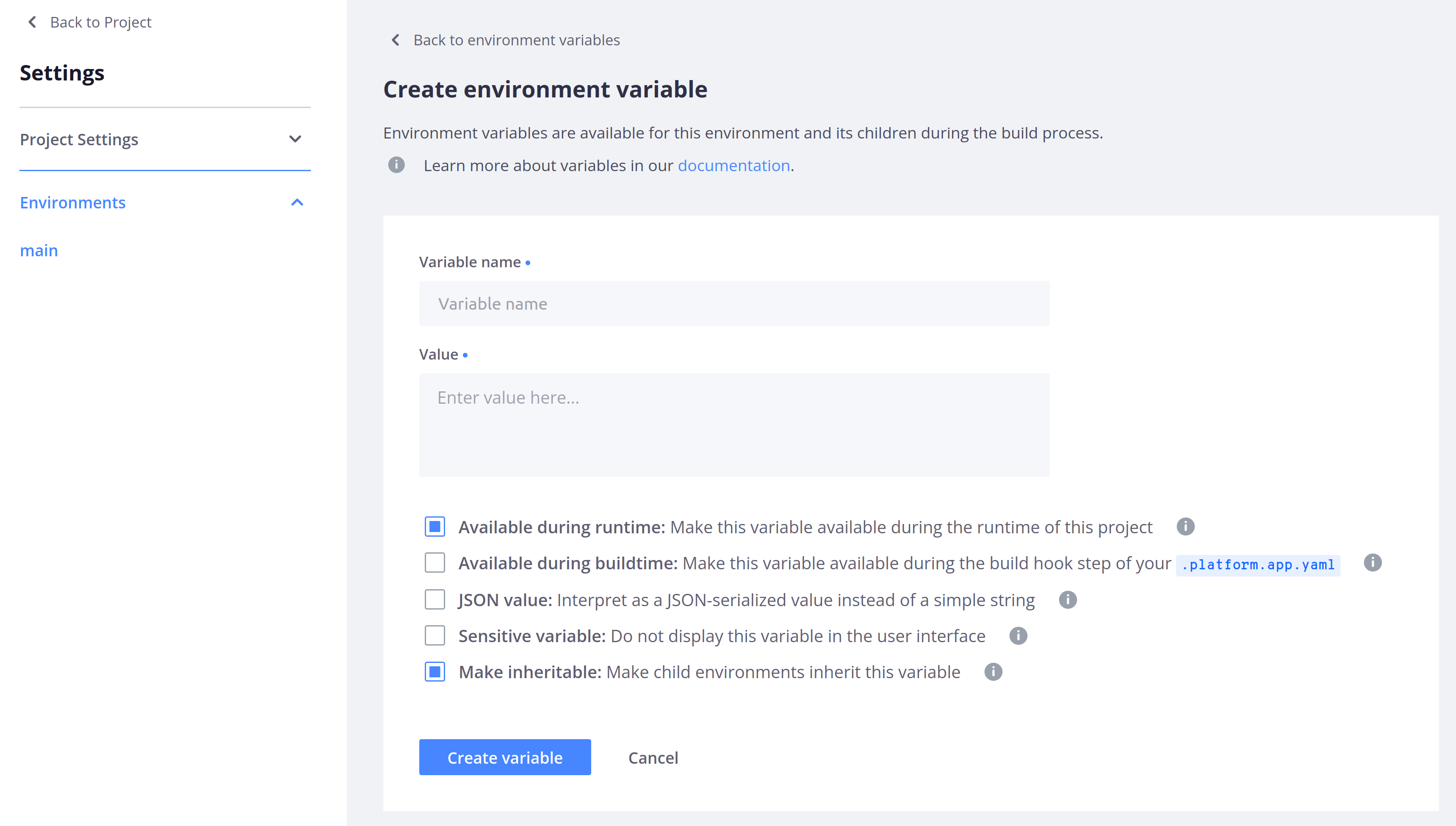Click the info icon beside Sensitive variable

[1018, 636]
